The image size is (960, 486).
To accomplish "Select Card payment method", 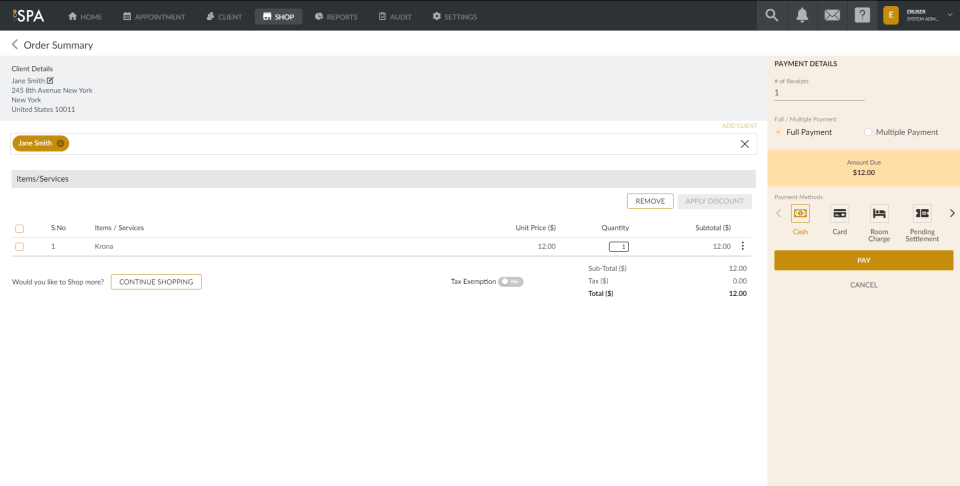I will tap(839, 220).
